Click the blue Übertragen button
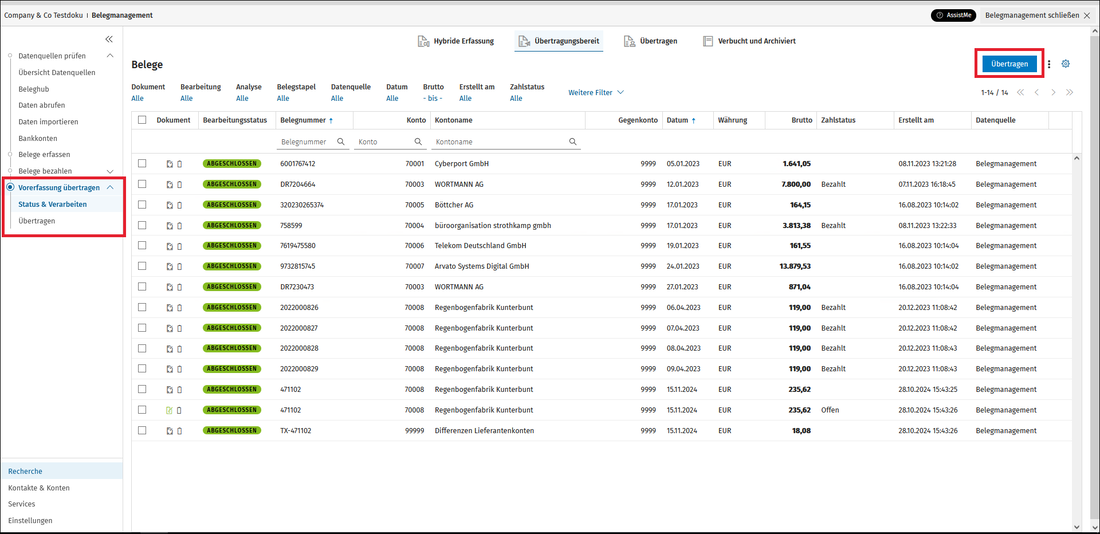This screenshot has height=534, width=1100. pyautogui.click(x=1010, y=64)
